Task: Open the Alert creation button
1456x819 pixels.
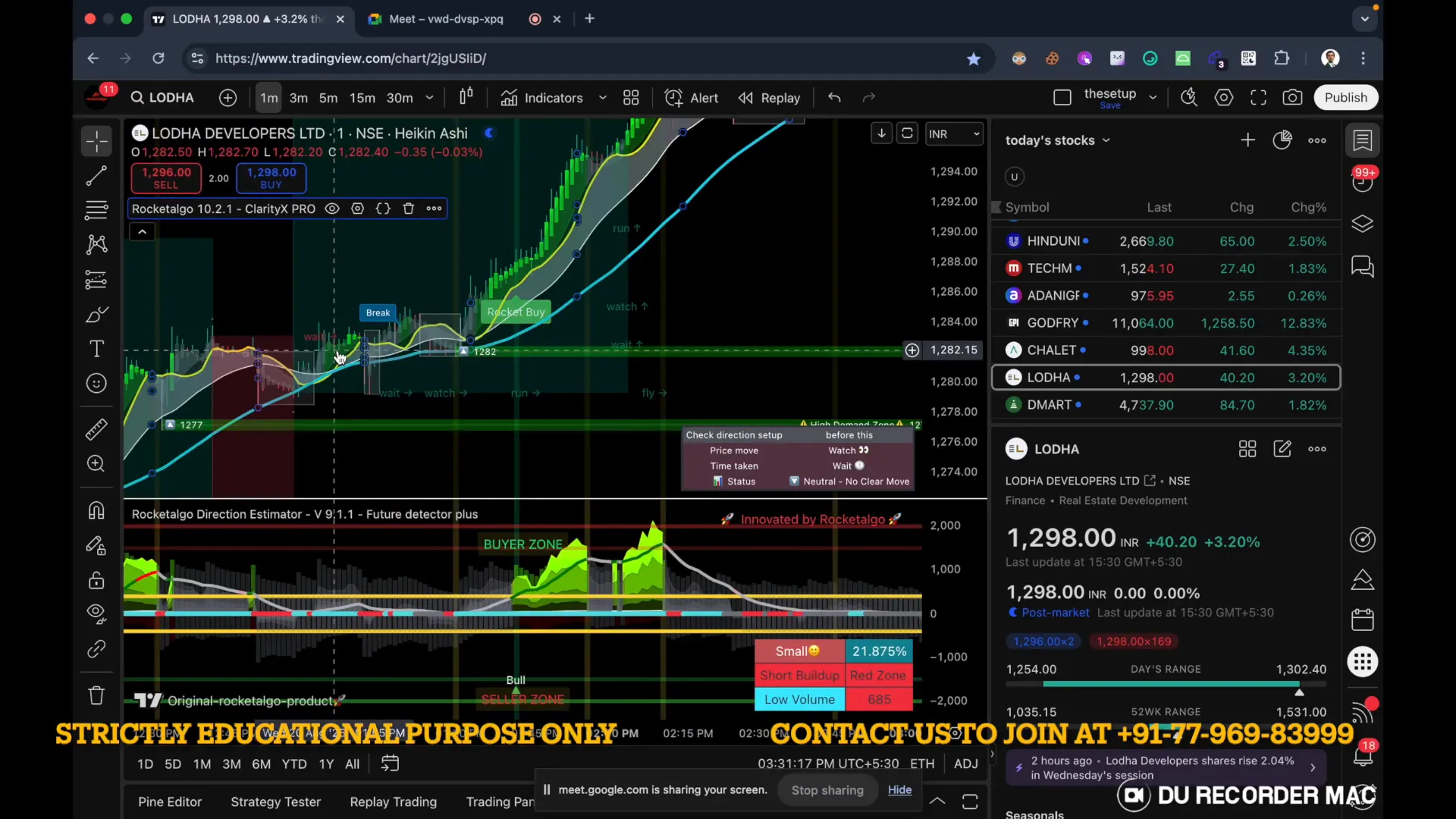Action: coord(692,98)
